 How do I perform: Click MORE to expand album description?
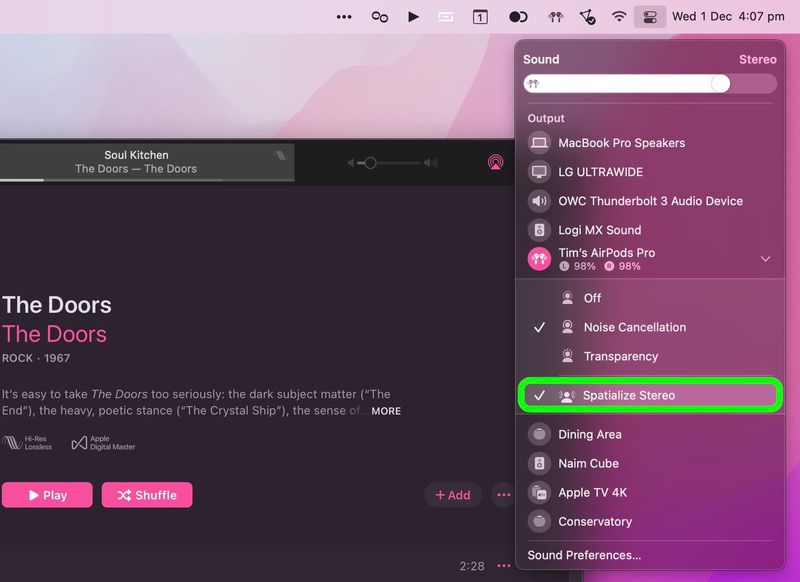click(386, 411)
